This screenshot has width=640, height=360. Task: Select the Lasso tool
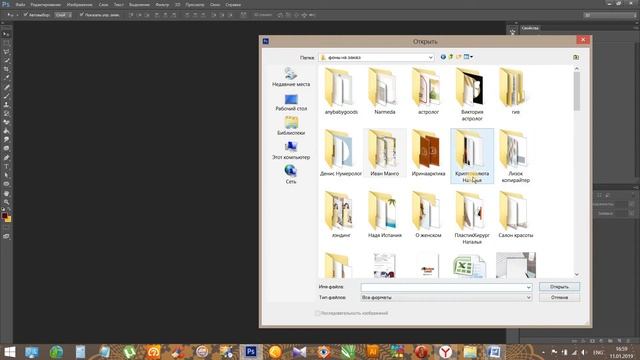pos(6,52)
